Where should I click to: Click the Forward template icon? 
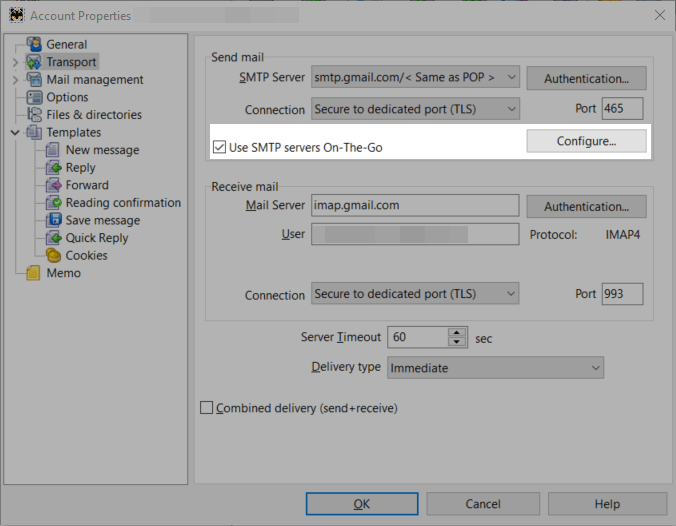(53, 185)
